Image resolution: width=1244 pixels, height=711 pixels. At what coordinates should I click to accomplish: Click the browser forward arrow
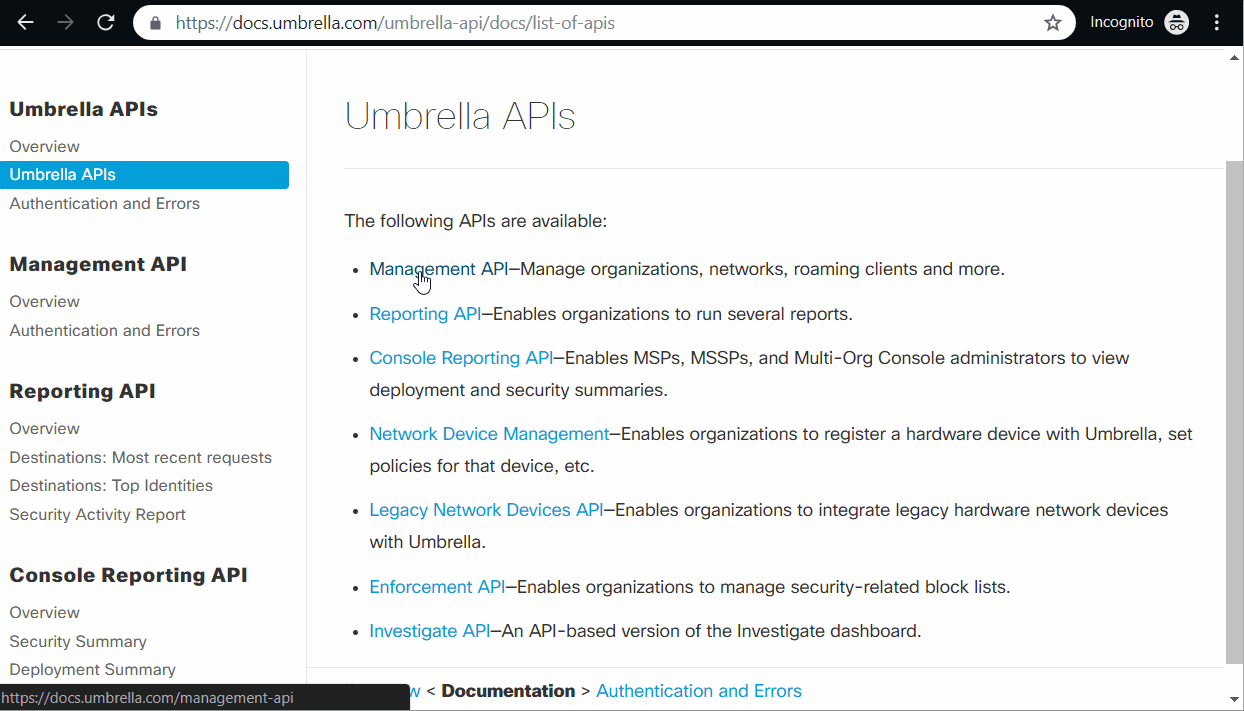(x=65, y=22)
